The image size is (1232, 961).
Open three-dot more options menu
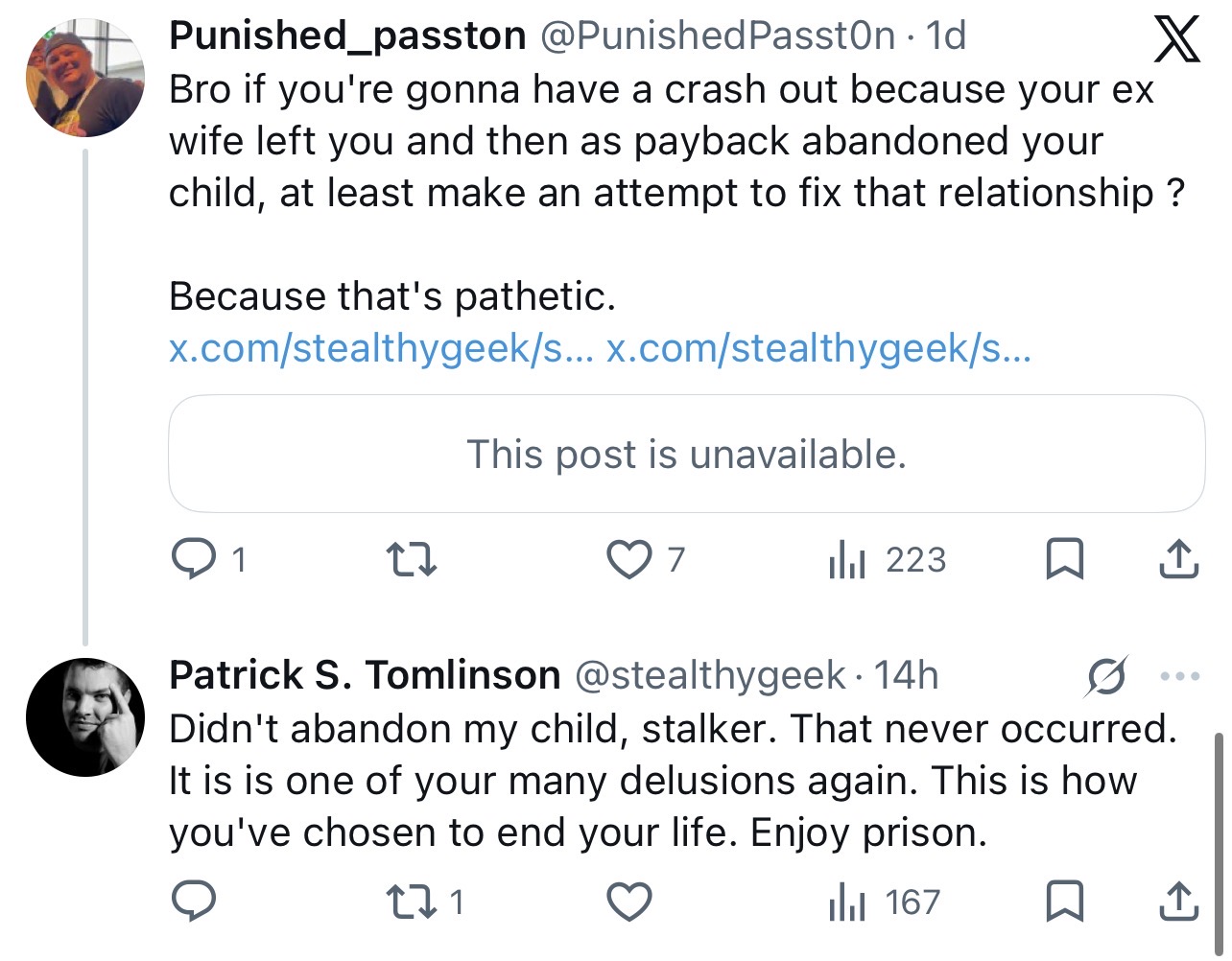coord(1180,676)
